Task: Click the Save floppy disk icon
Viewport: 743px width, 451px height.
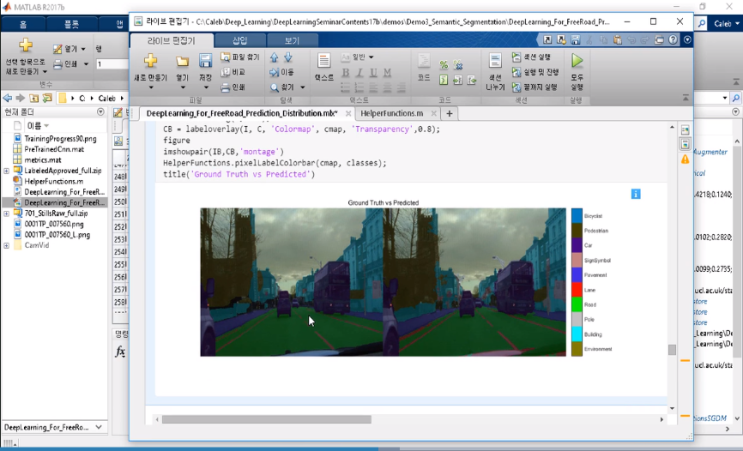Action: [x=205, y=62]
